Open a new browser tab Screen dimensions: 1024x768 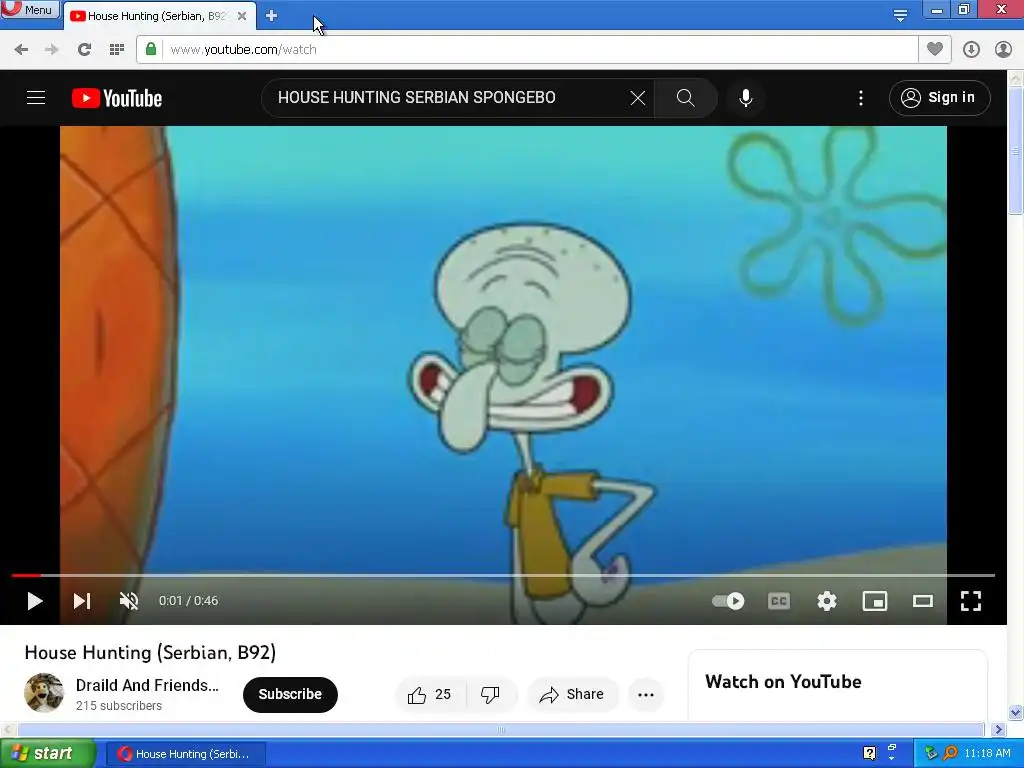pos(272,16)
